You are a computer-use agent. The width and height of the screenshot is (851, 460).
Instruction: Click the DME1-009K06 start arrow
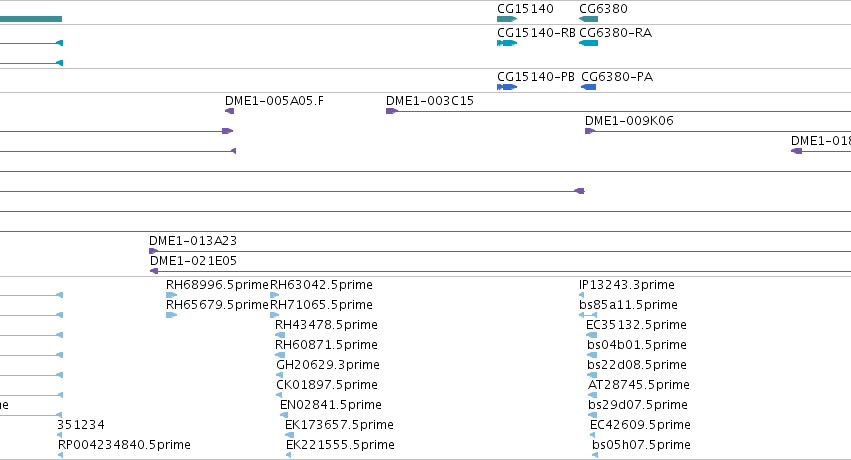point(590,131)
